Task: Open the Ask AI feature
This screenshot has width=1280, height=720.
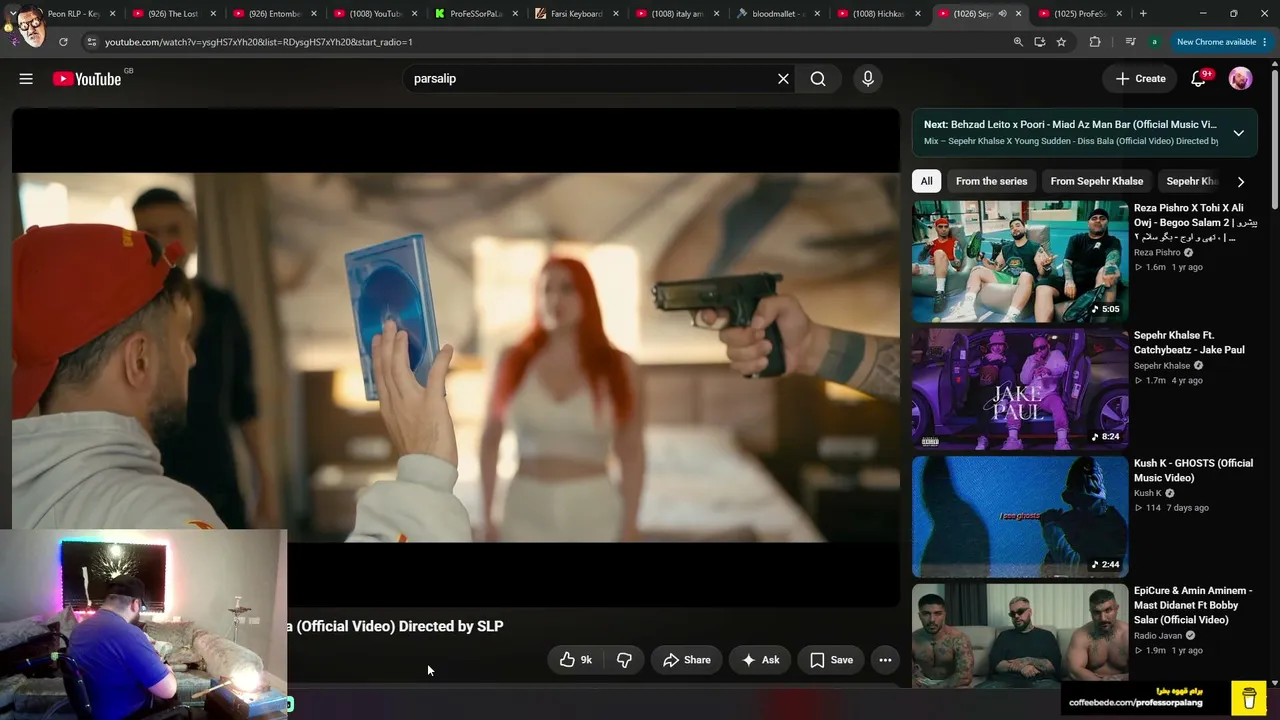Action: point(760,660)
